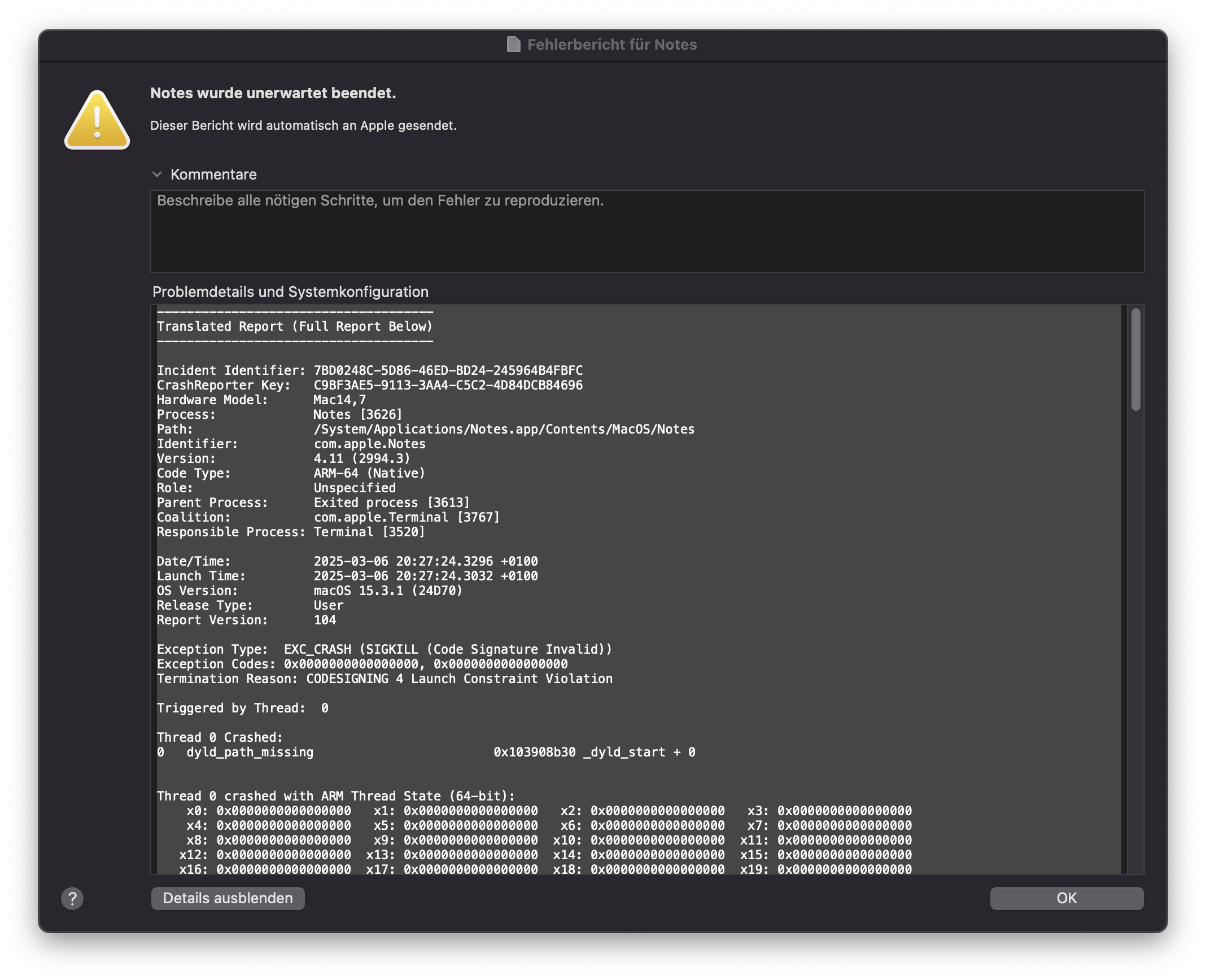Screen dimensions: 1206x980
Task: Click the Incident Identifier value 7BD0248C-5D86-46ED-BD24-245964B4FBFC
Action: 448,370
